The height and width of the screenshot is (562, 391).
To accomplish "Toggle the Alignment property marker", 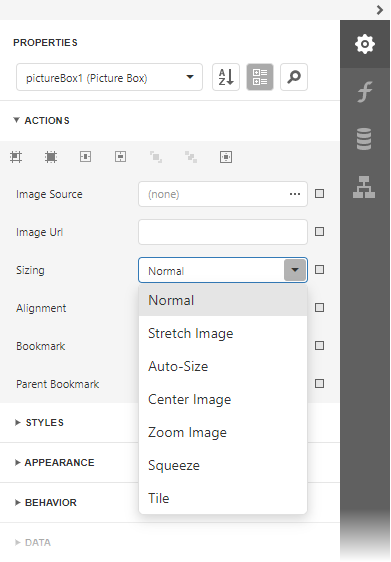I will 319,308.
